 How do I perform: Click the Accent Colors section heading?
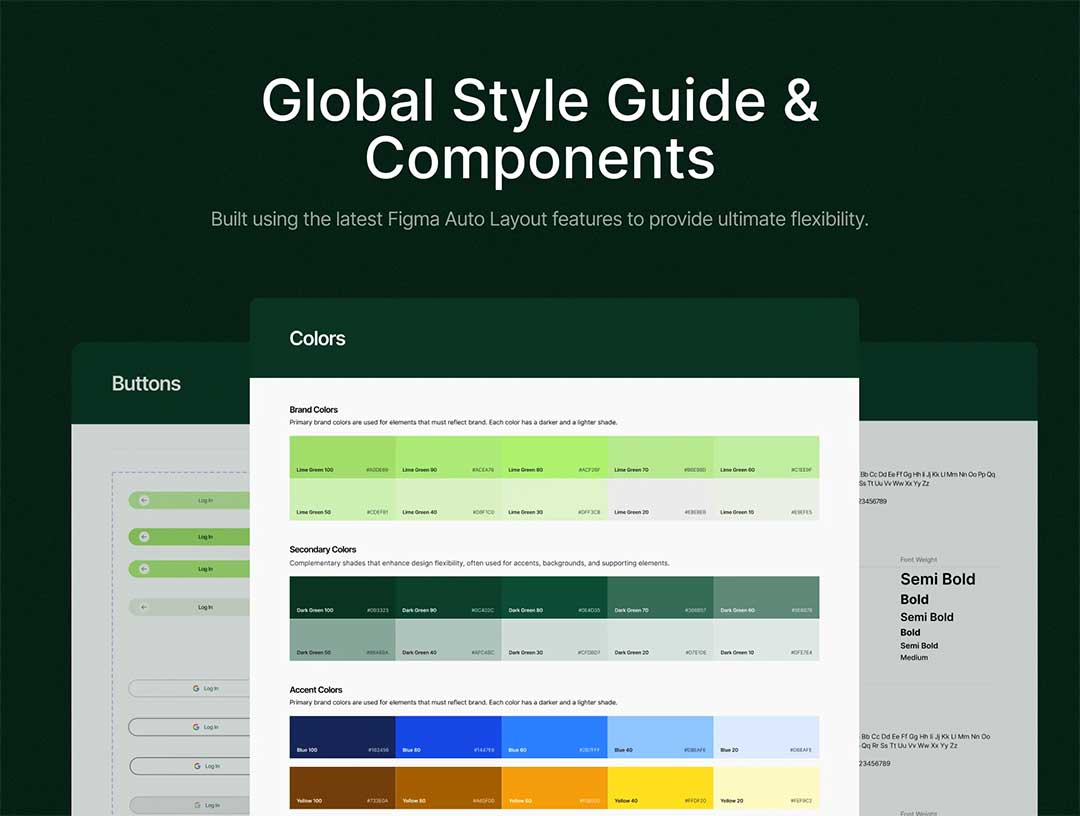coord(316,690)
